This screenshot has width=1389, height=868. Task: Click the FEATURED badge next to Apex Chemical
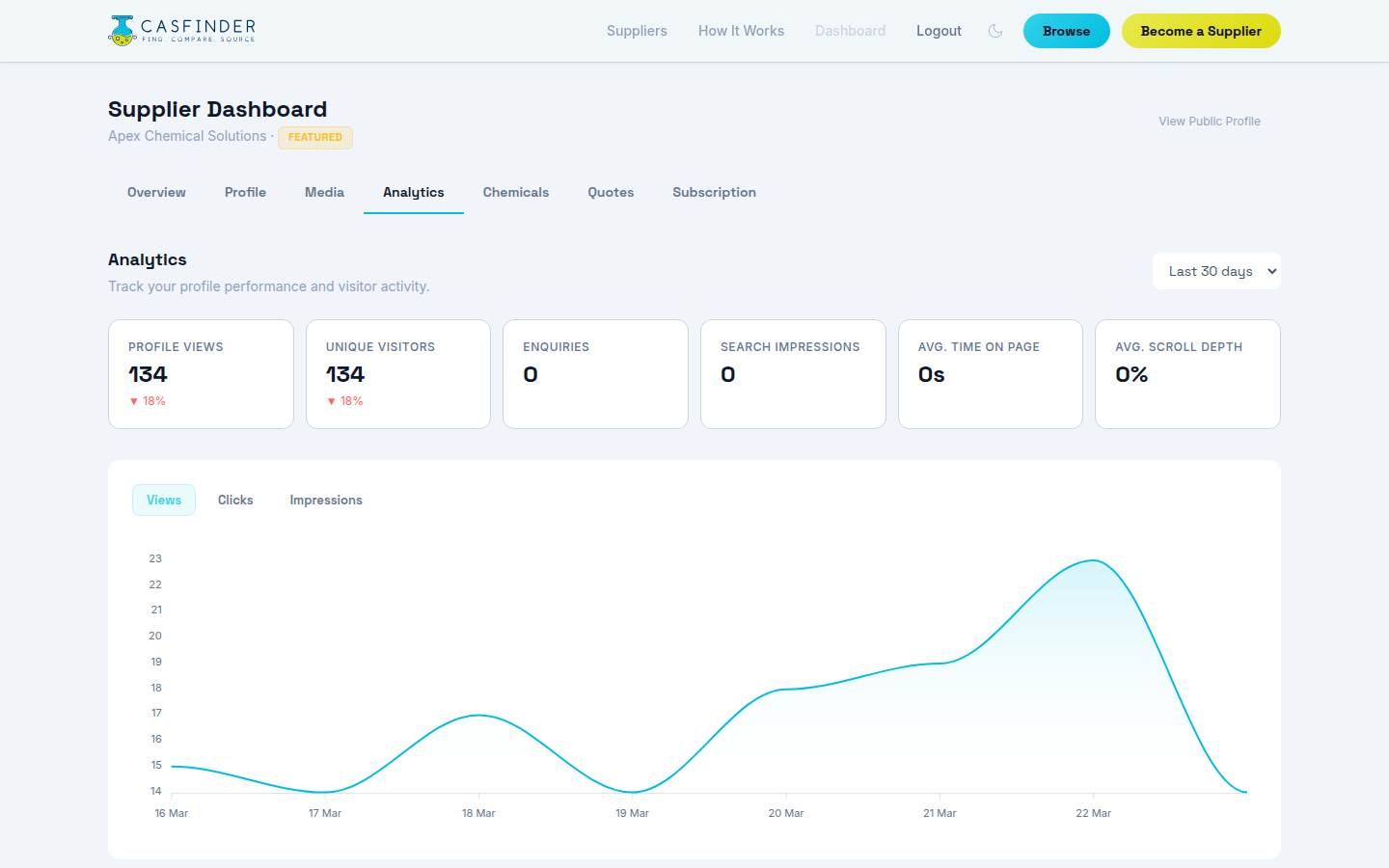click(x=315, y=137)
